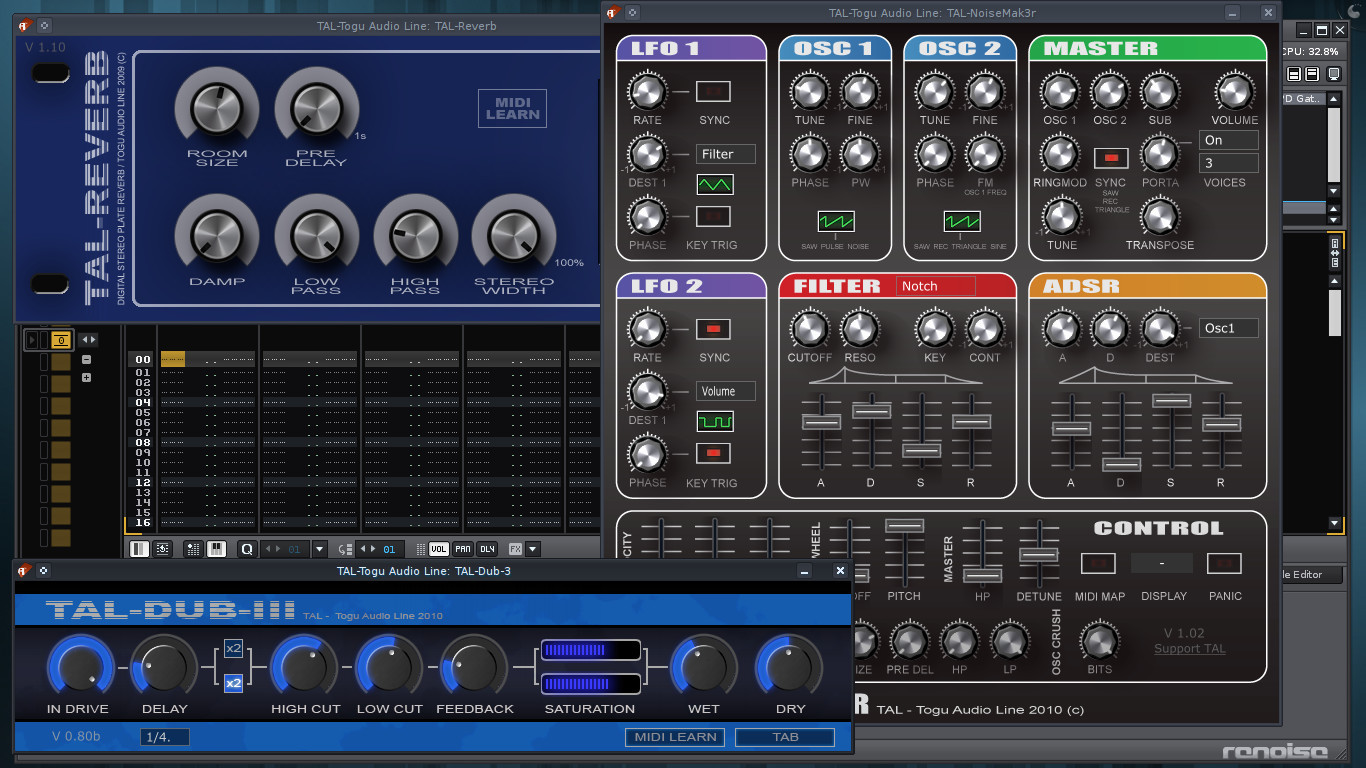Toggle keyboard icon in pattern editor toolbar
This screenshot has height=768, width=1366.
[216, 549]
